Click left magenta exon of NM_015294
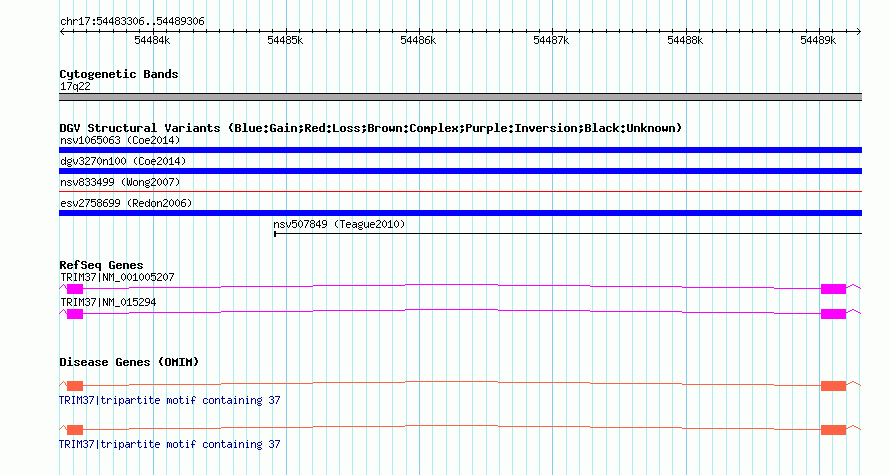 (x=75, y=314)
